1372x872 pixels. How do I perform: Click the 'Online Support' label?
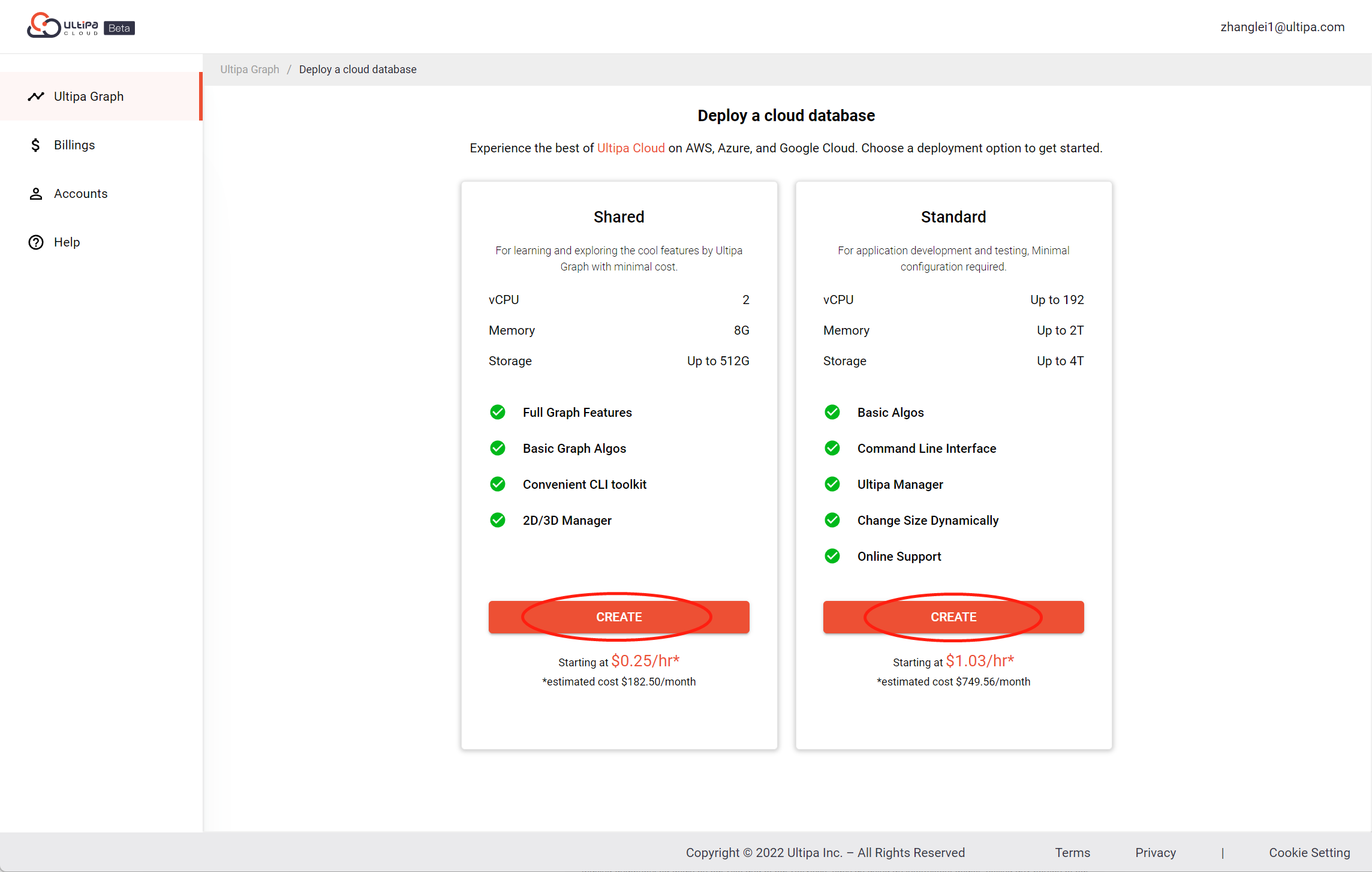(x=899, y=557)
